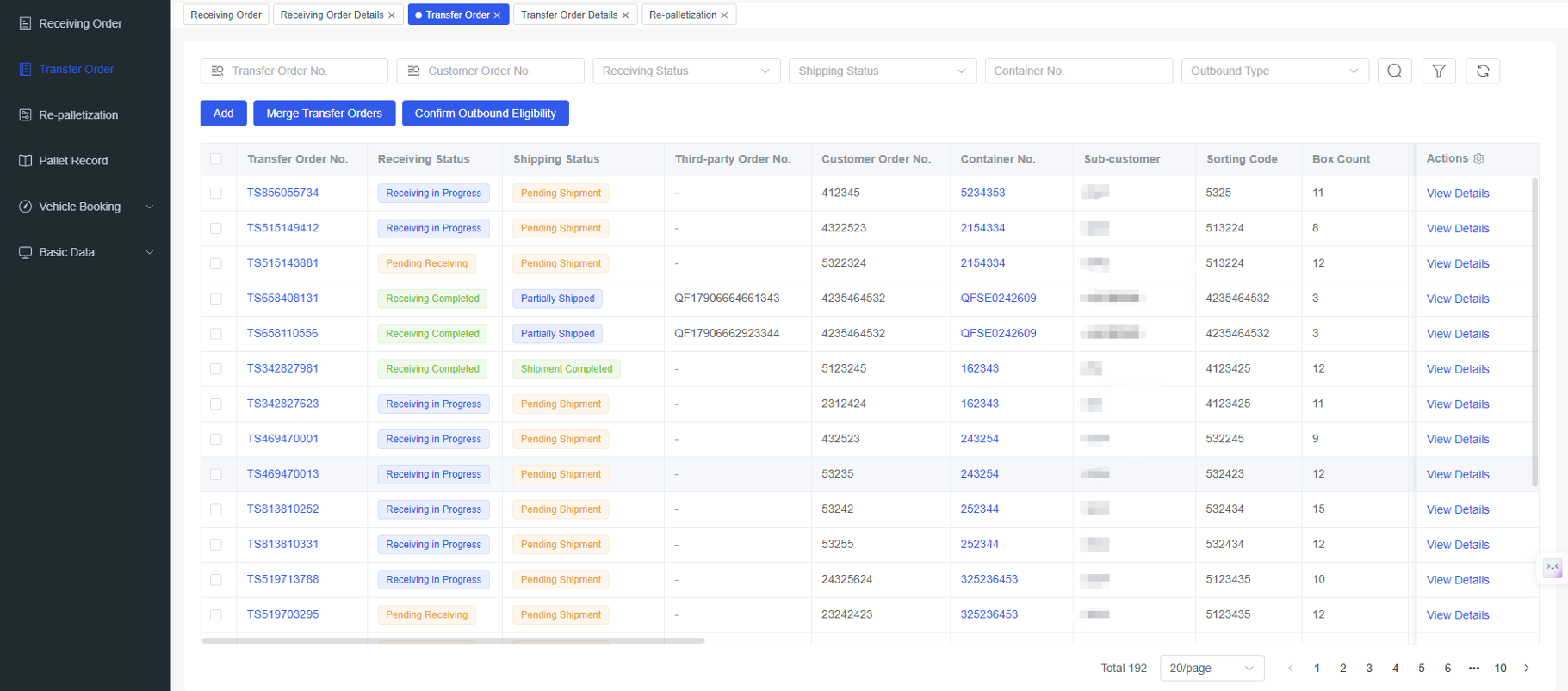Click the Merge Transfer Orders button
Screen dimensions: 1568x691
tap(324, 114)
